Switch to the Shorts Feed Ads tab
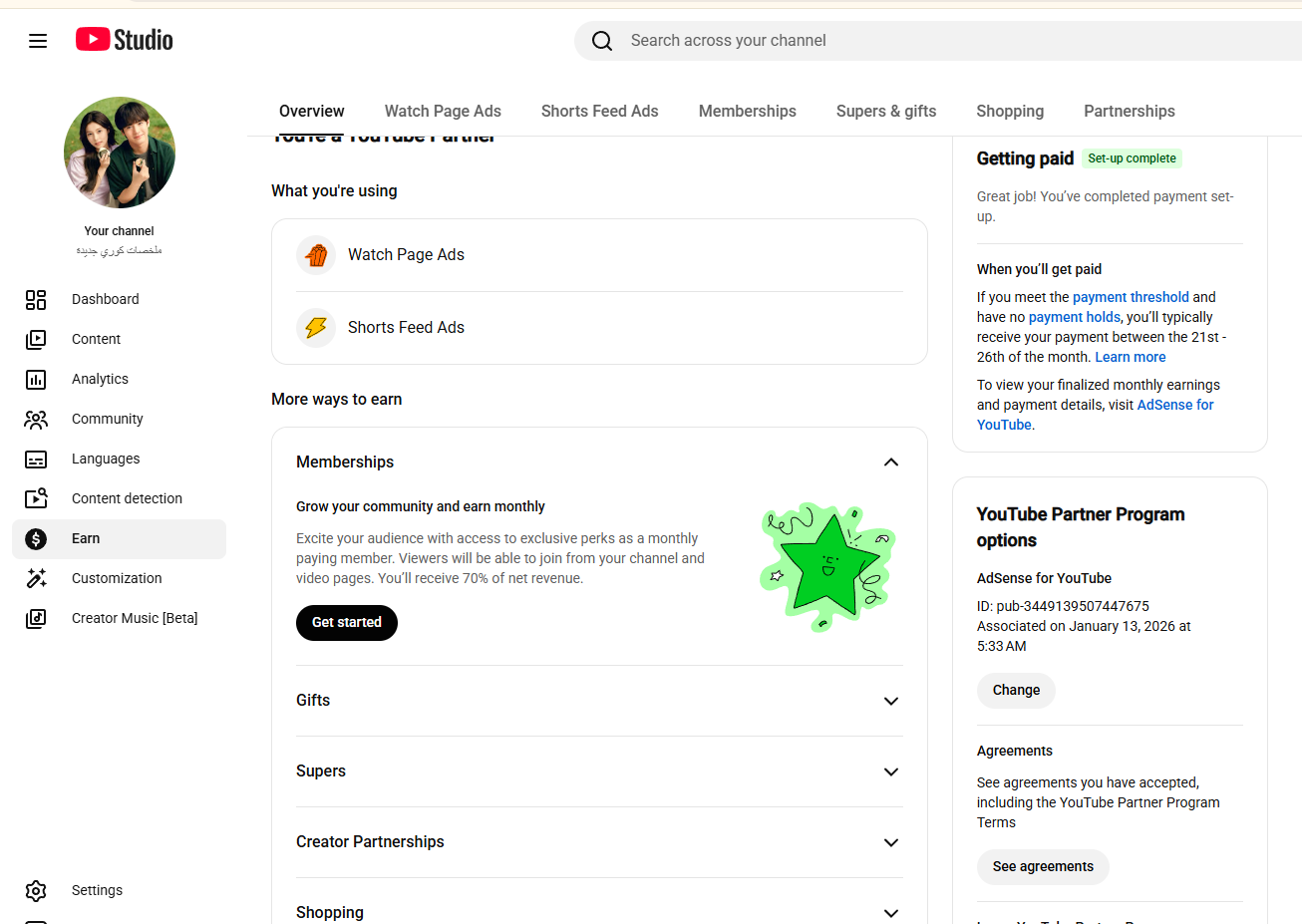 599,111
